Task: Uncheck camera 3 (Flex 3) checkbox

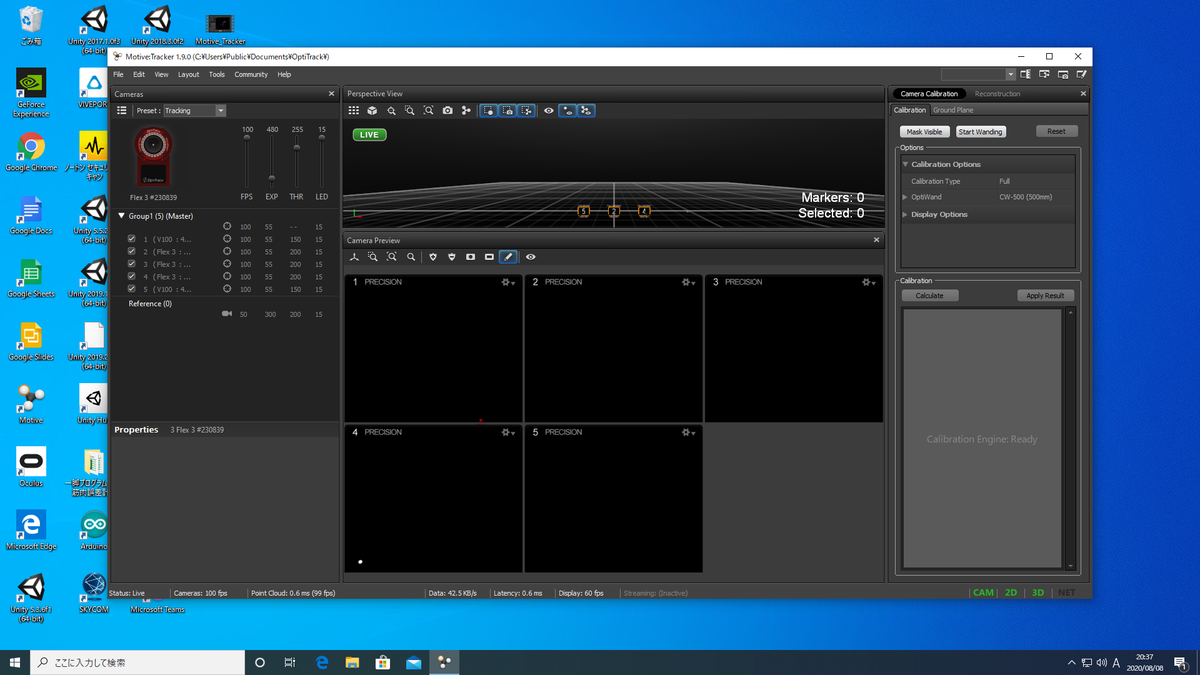Action: click(132, 264)
